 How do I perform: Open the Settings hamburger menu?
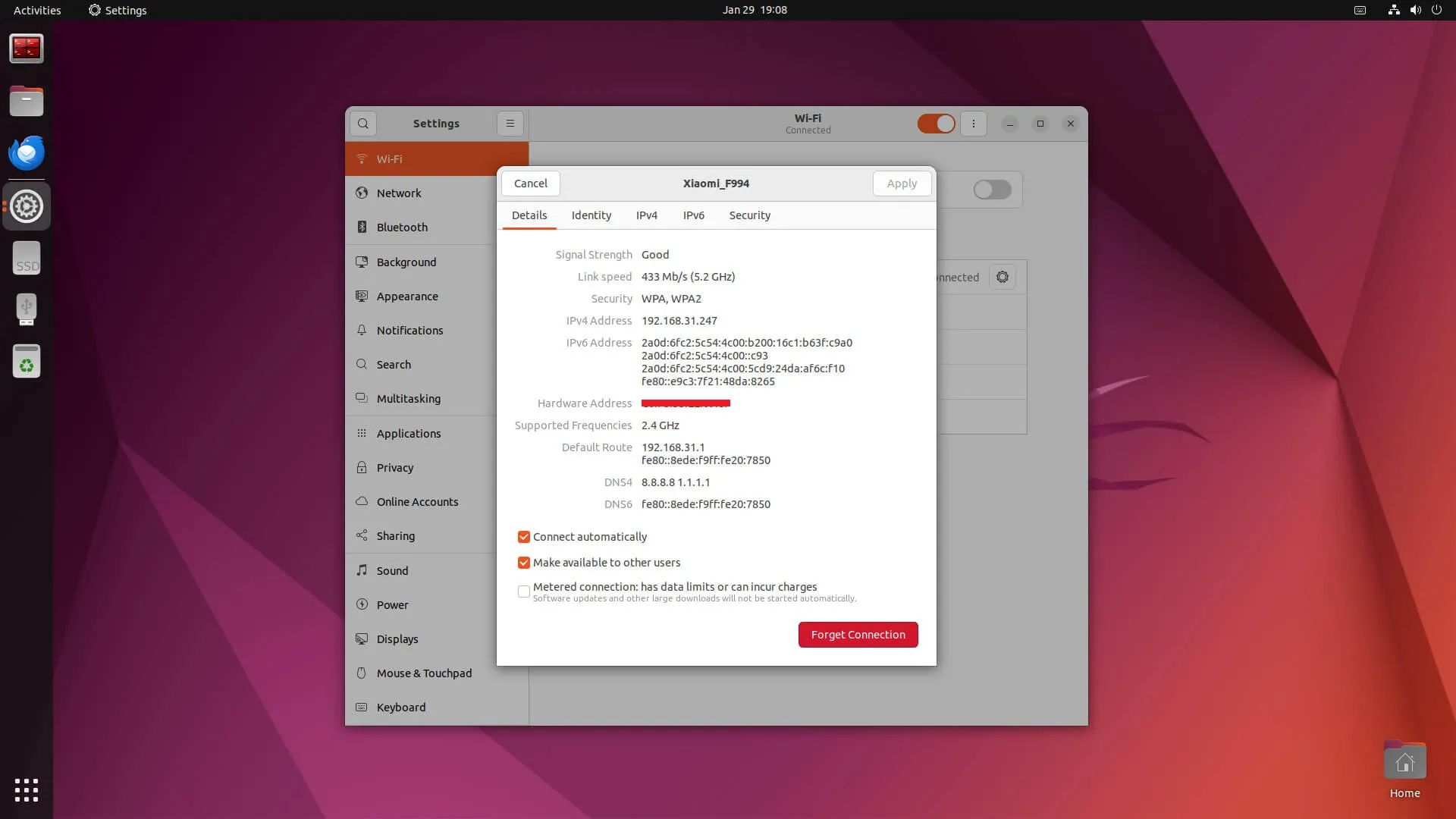tap(510, 124)
